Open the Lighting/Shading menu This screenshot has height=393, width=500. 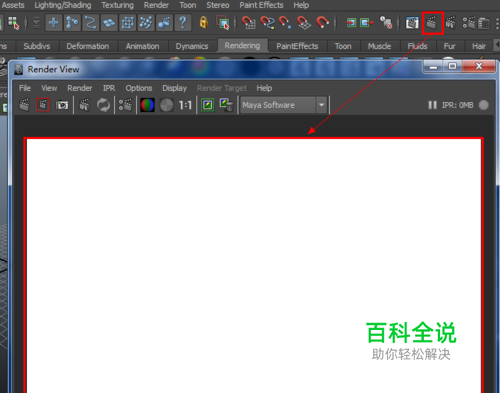[63, 5]
